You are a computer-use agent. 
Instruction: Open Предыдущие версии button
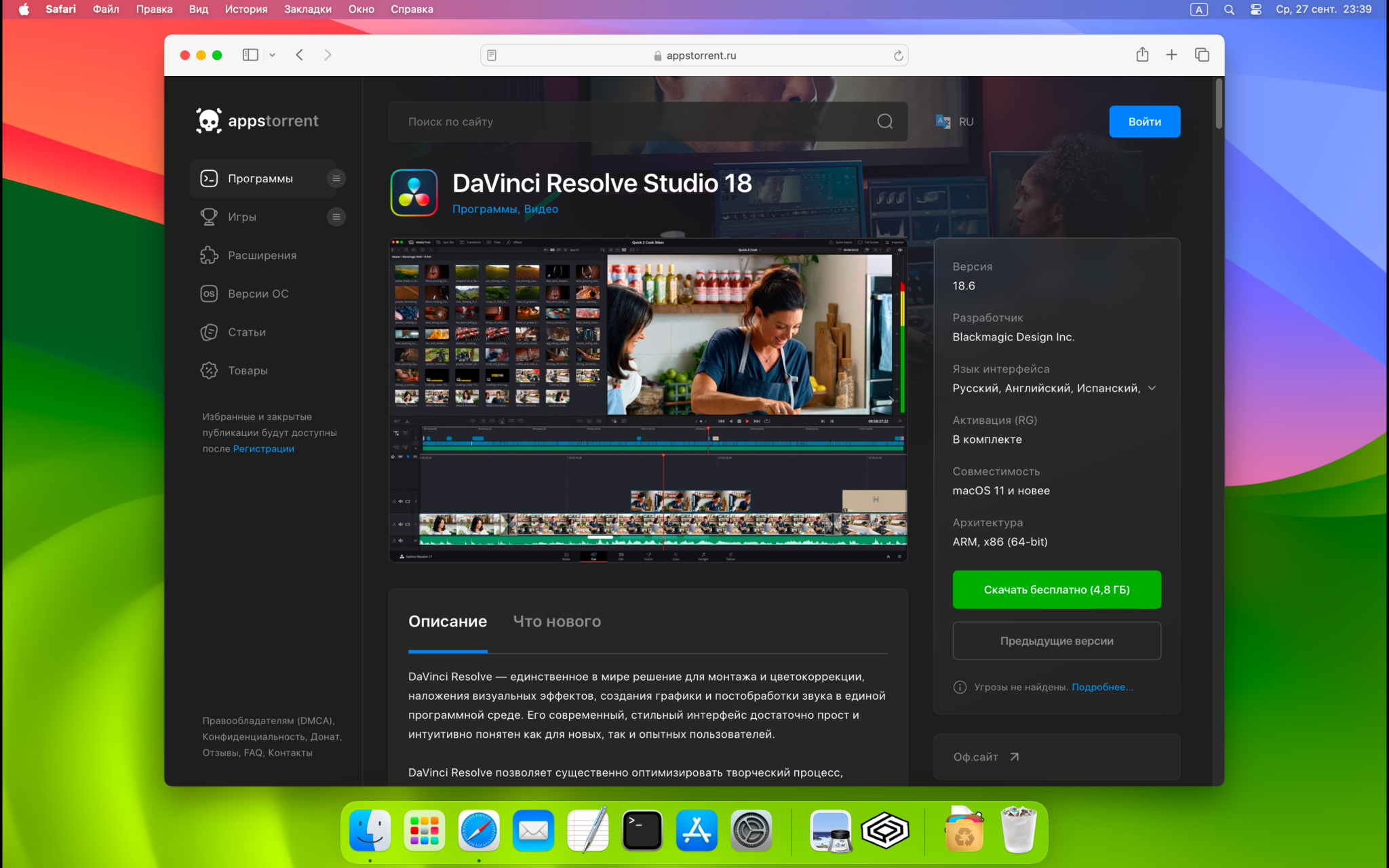(1057, 641)
